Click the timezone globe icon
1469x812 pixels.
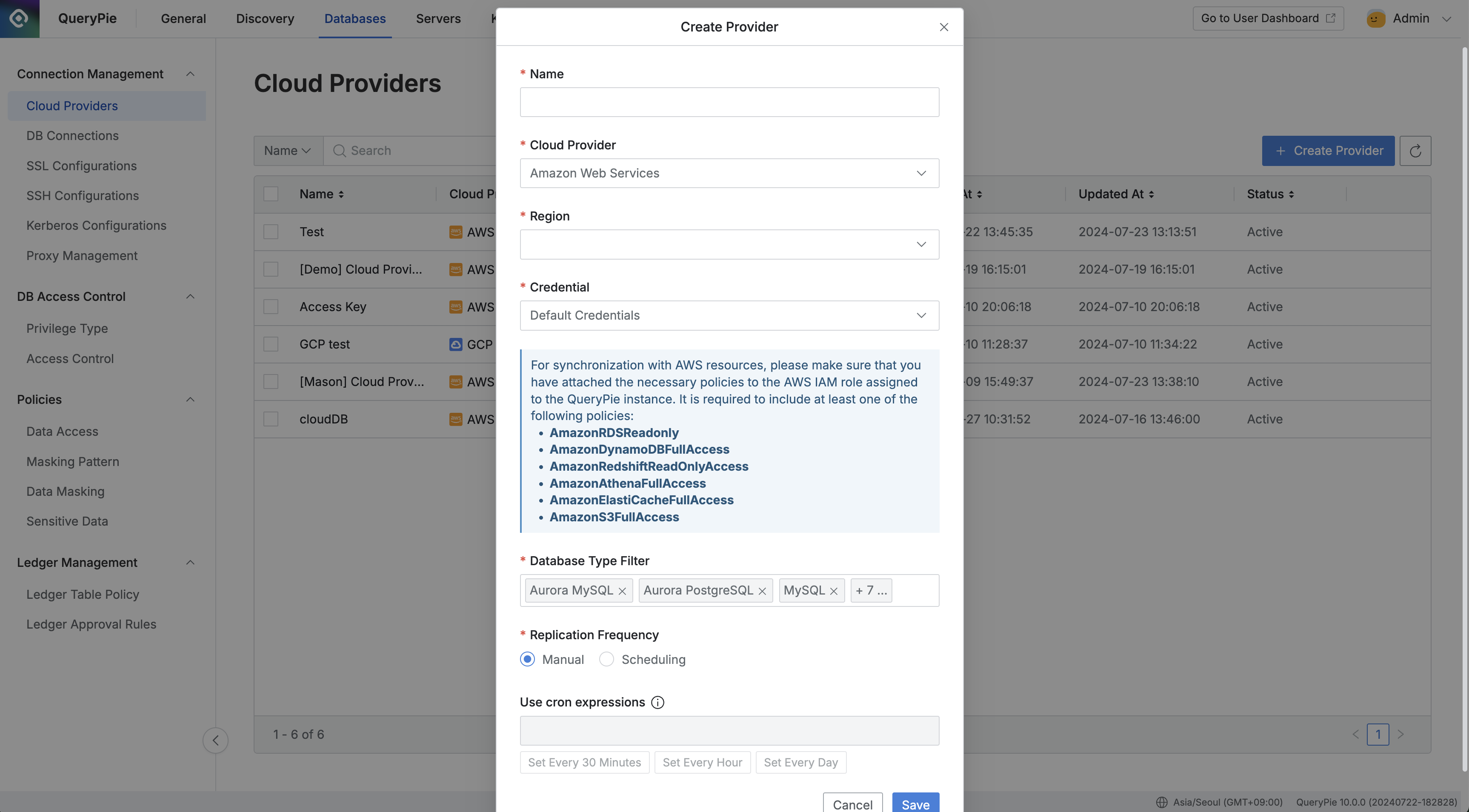click(1162, 802)
